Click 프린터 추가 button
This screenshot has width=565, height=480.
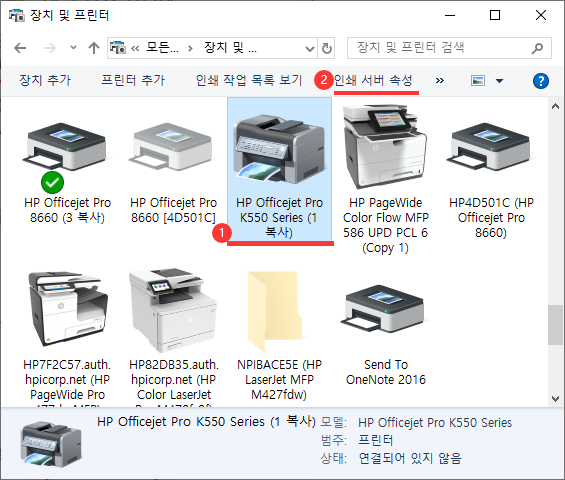coord(133,80)
